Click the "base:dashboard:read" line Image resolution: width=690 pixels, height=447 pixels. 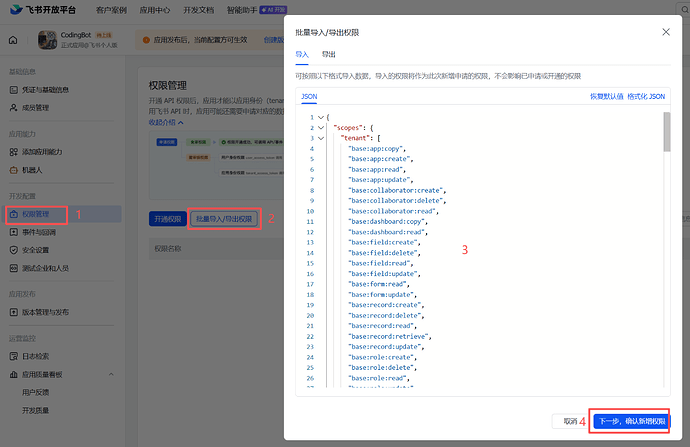[x=388, y=232]
